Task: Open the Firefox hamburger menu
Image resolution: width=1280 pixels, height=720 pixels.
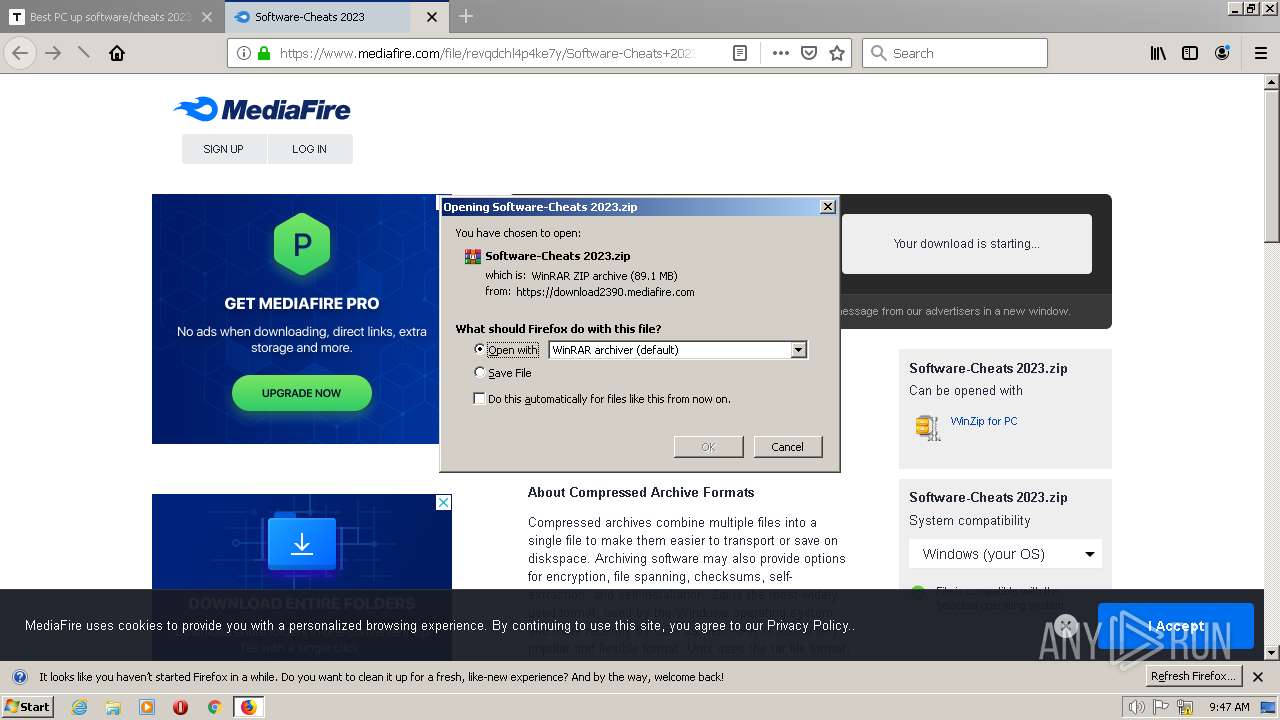Action: pyautogui.click(x=1261, y=53)
